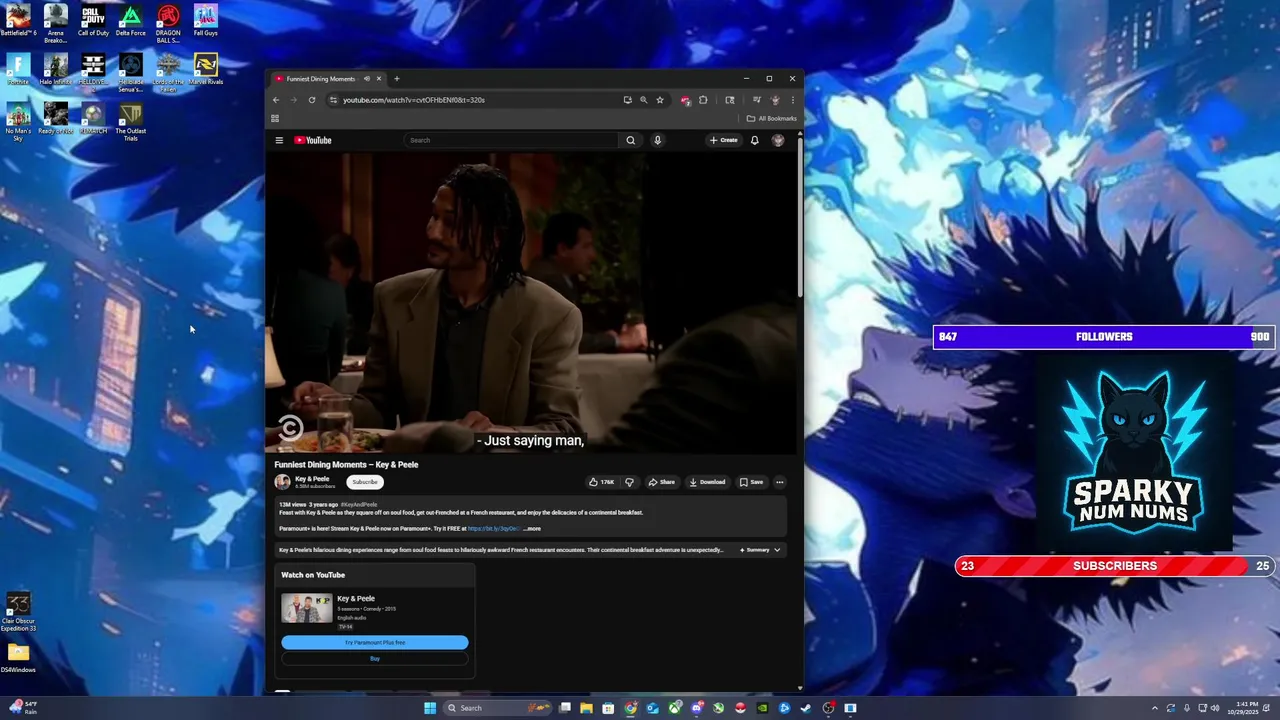Open YouTube account avatar menu
Image resolution: width=1280 pixels, height=720 pixels.
[x=778, y=140]
